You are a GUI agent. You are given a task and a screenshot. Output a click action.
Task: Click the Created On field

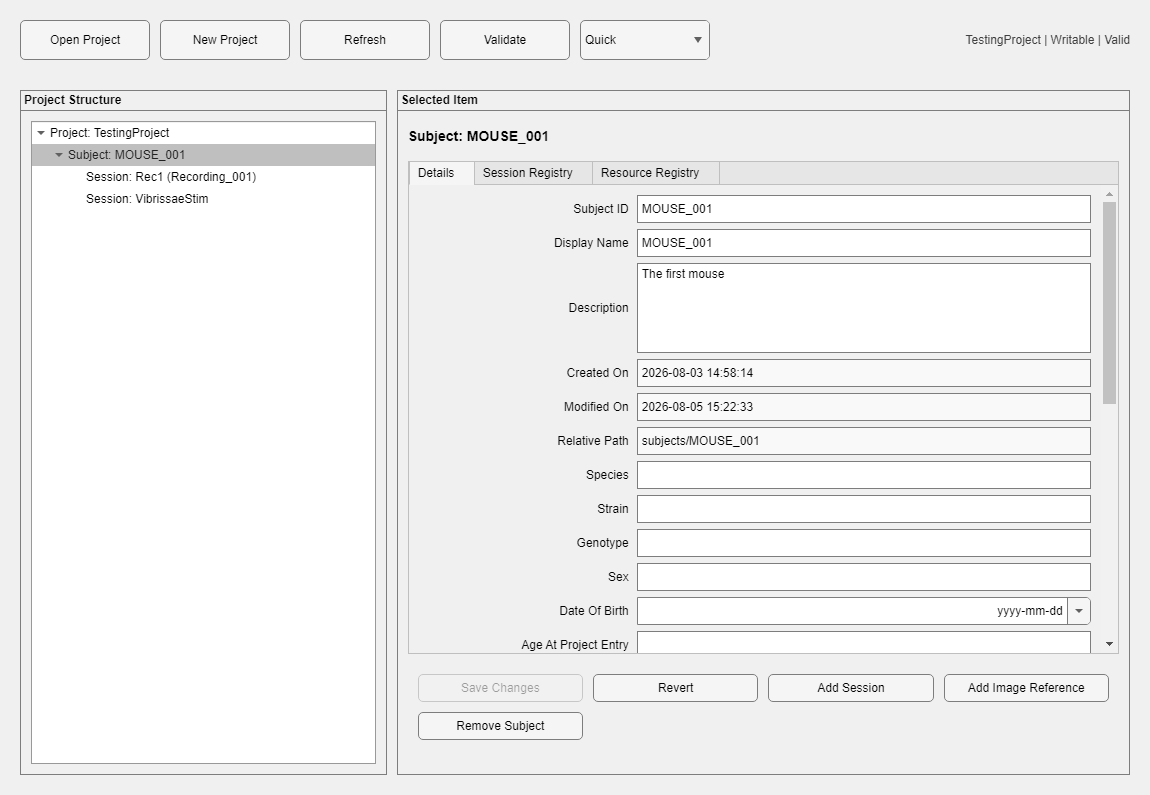[863, 373]
